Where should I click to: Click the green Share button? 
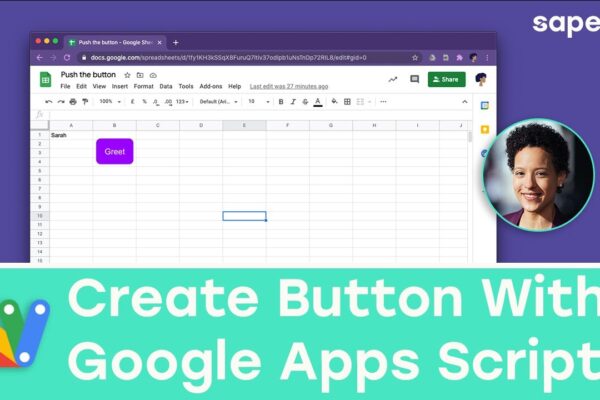point(447,79)
